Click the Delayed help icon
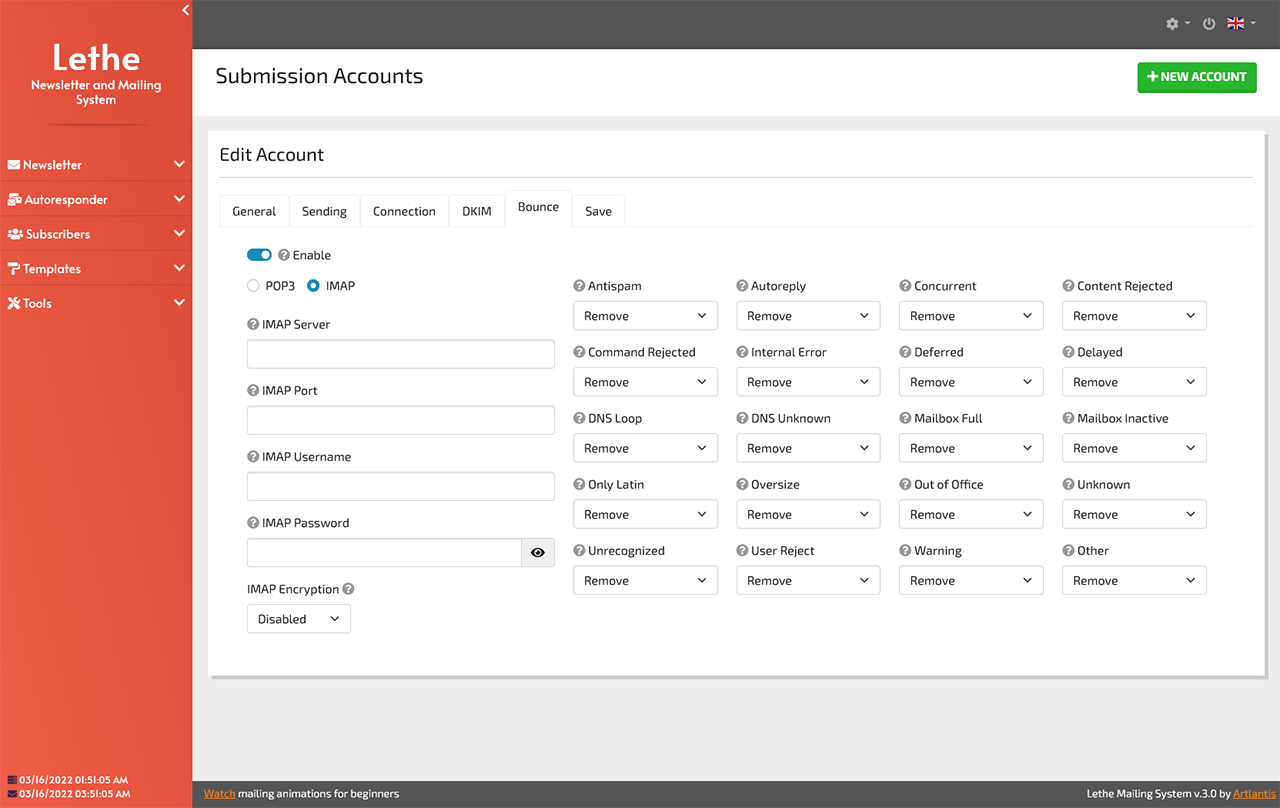Viewport: 1280px width, 808px height. coord(1068,352)
